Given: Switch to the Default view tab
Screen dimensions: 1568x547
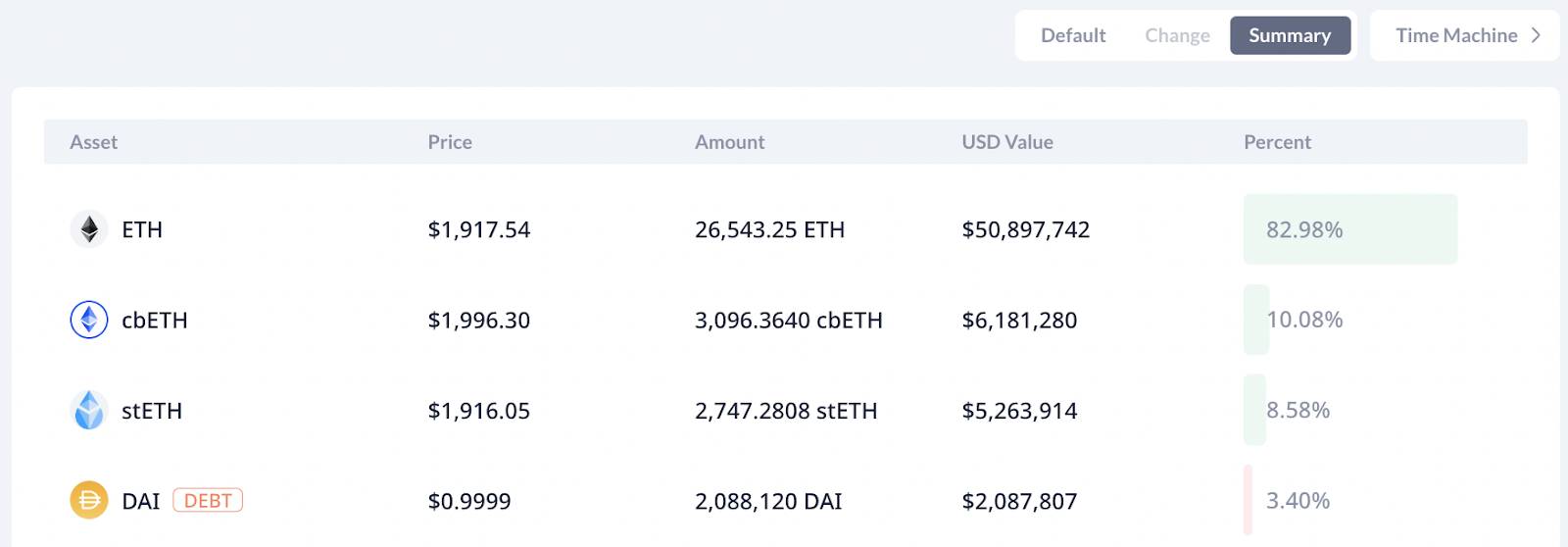Looking at the screenshot, I should tap(1073, 35).
